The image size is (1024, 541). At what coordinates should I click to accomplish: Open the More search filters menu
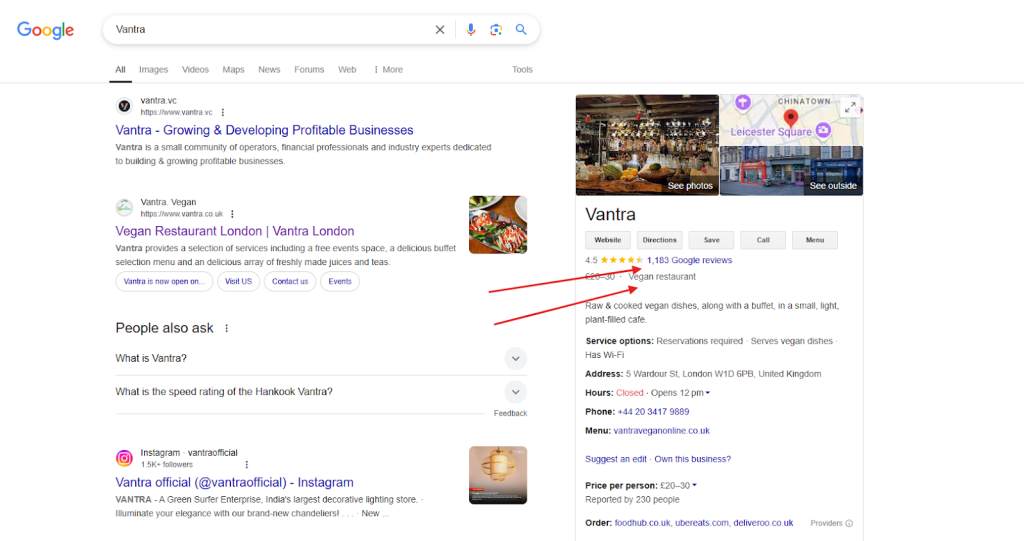coord(387,70)
